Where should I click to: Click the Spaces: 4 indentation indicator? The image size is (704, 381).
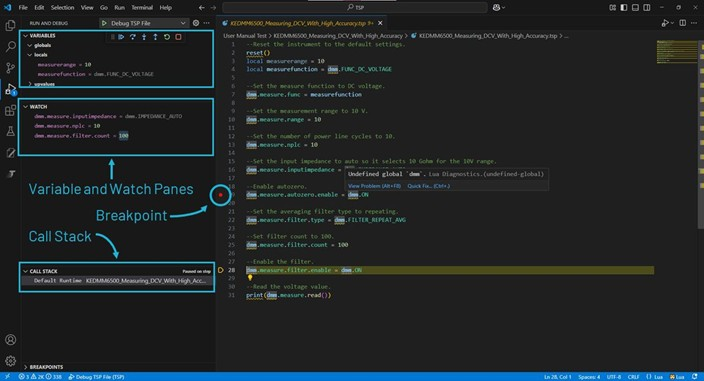click(x=589, y=377)
